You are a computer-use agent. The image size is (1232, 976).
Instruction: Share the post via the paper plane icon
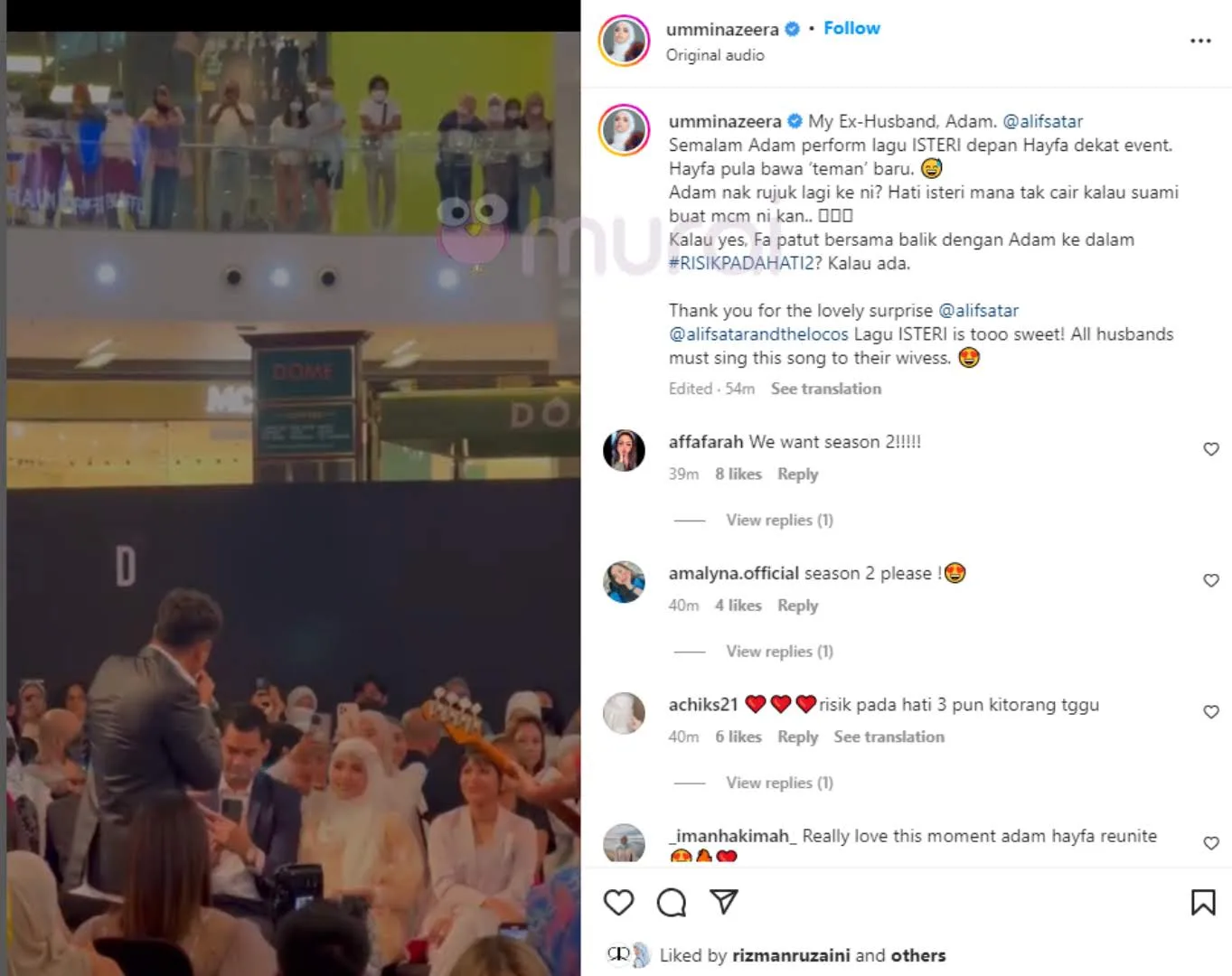click(x=724, y=901)
